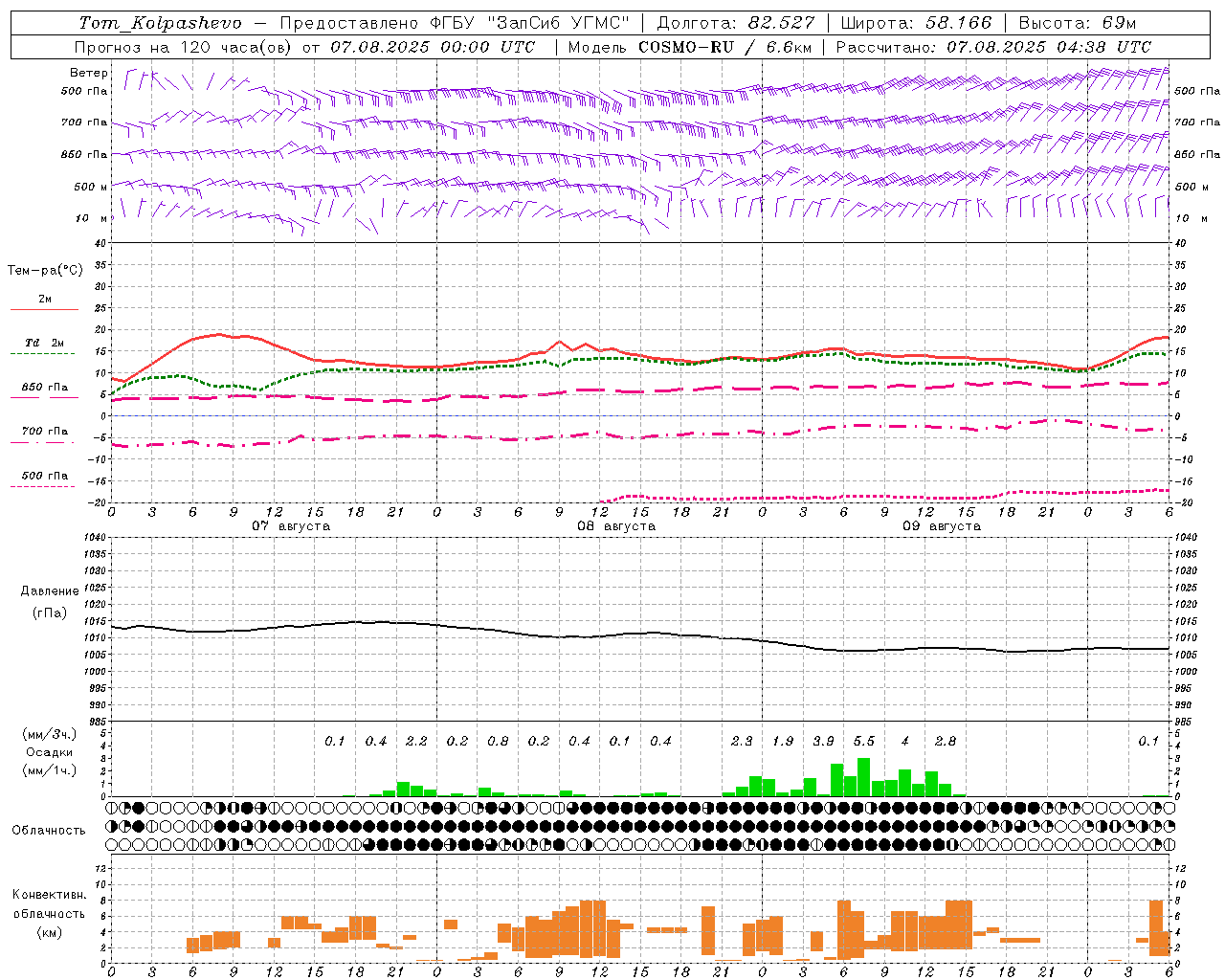Click the 2.8 precipitation value
This screenshot has height=980, width=1225.
(x=946, y=741)
